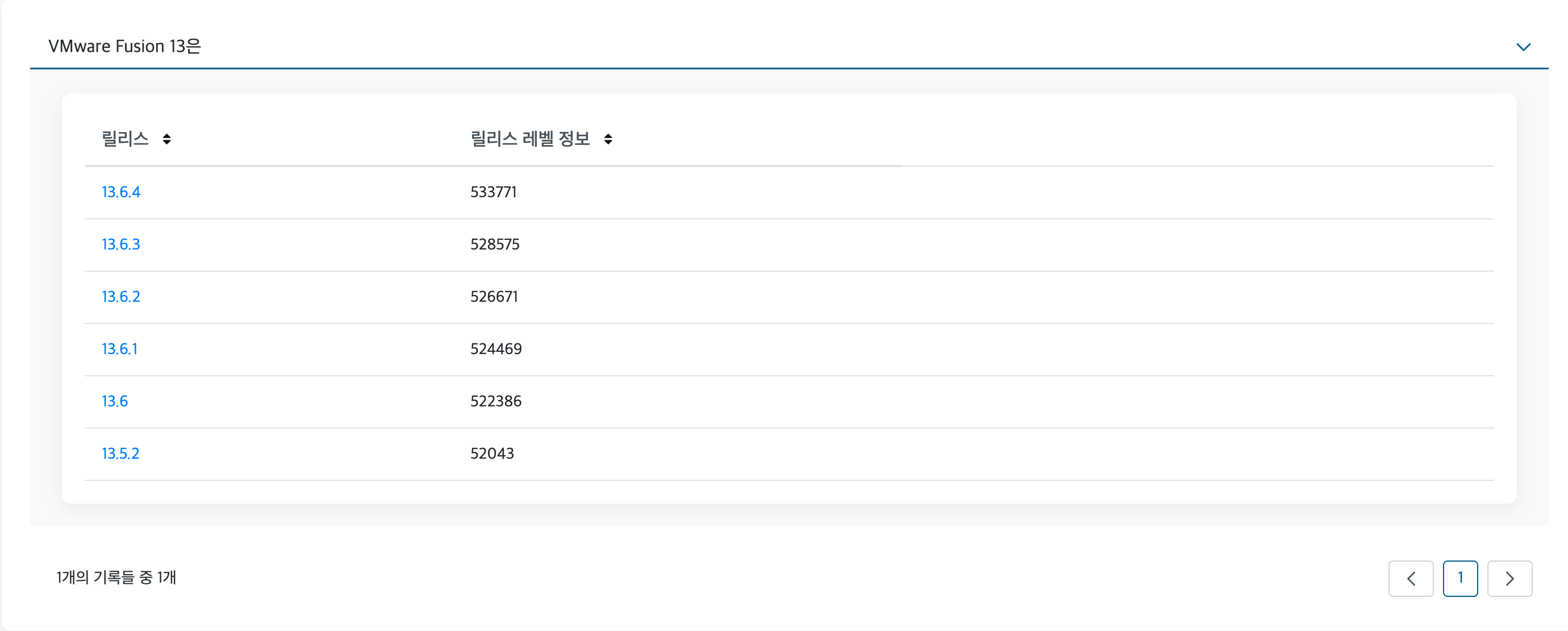
Task: Click the VMware Fusion 13은 heading
Action: click(125, 47)
